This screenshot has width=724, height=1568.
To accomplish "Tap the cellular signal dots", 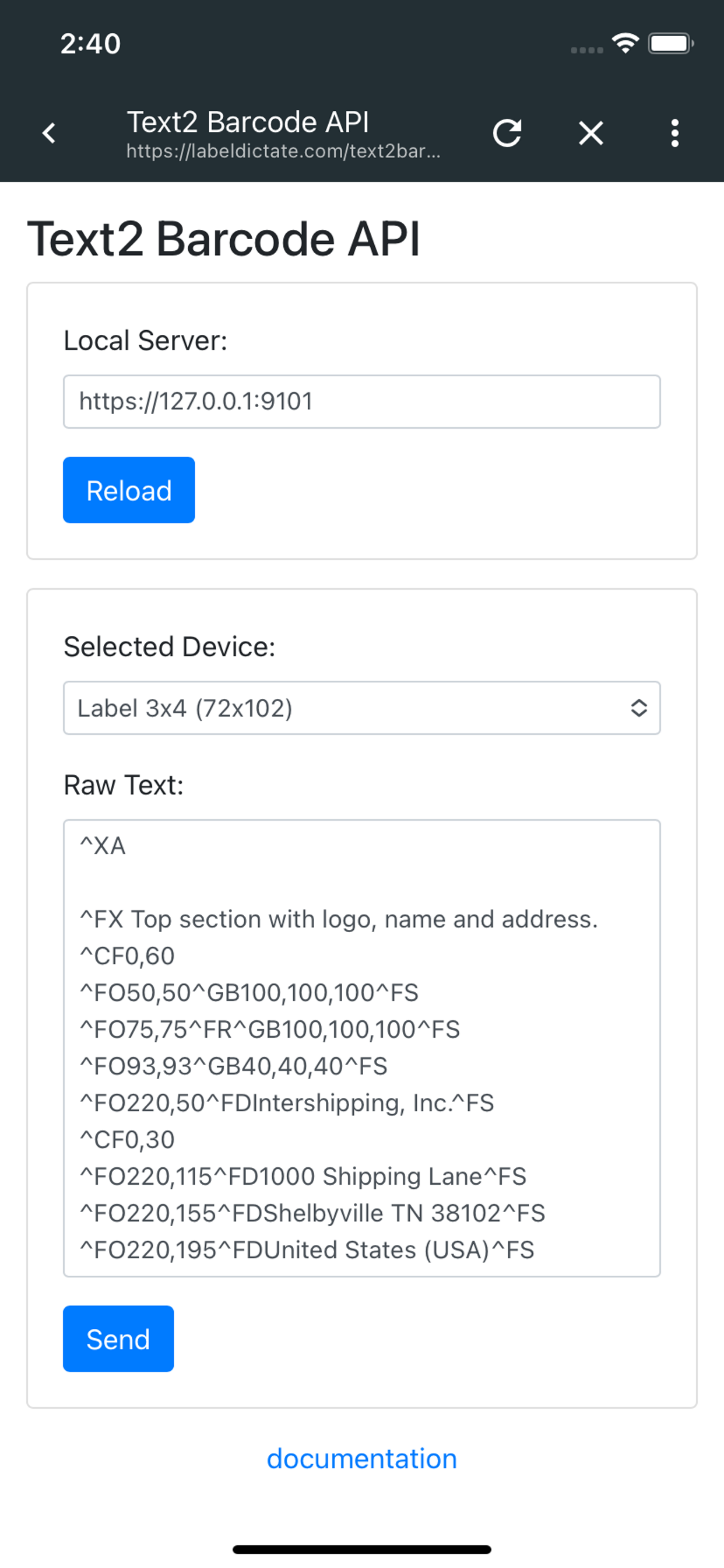I will coord(586,50).
